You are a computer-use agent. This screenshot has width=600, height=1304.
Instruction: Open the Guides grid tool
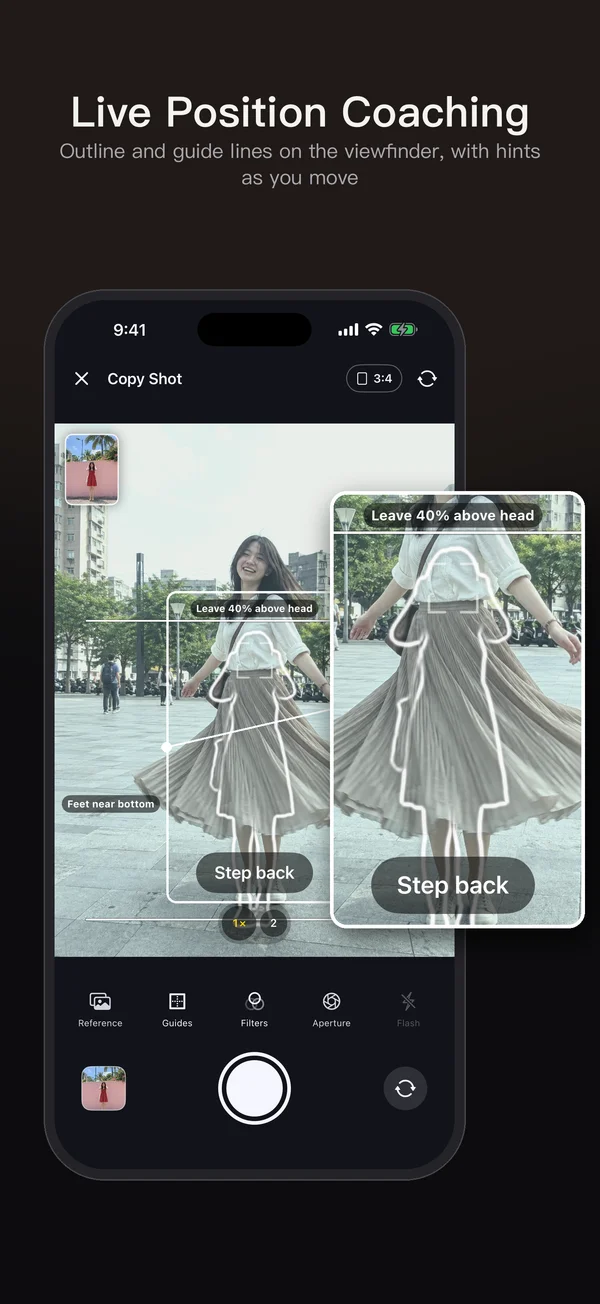pyautogui.click(x=177, y=1009)
